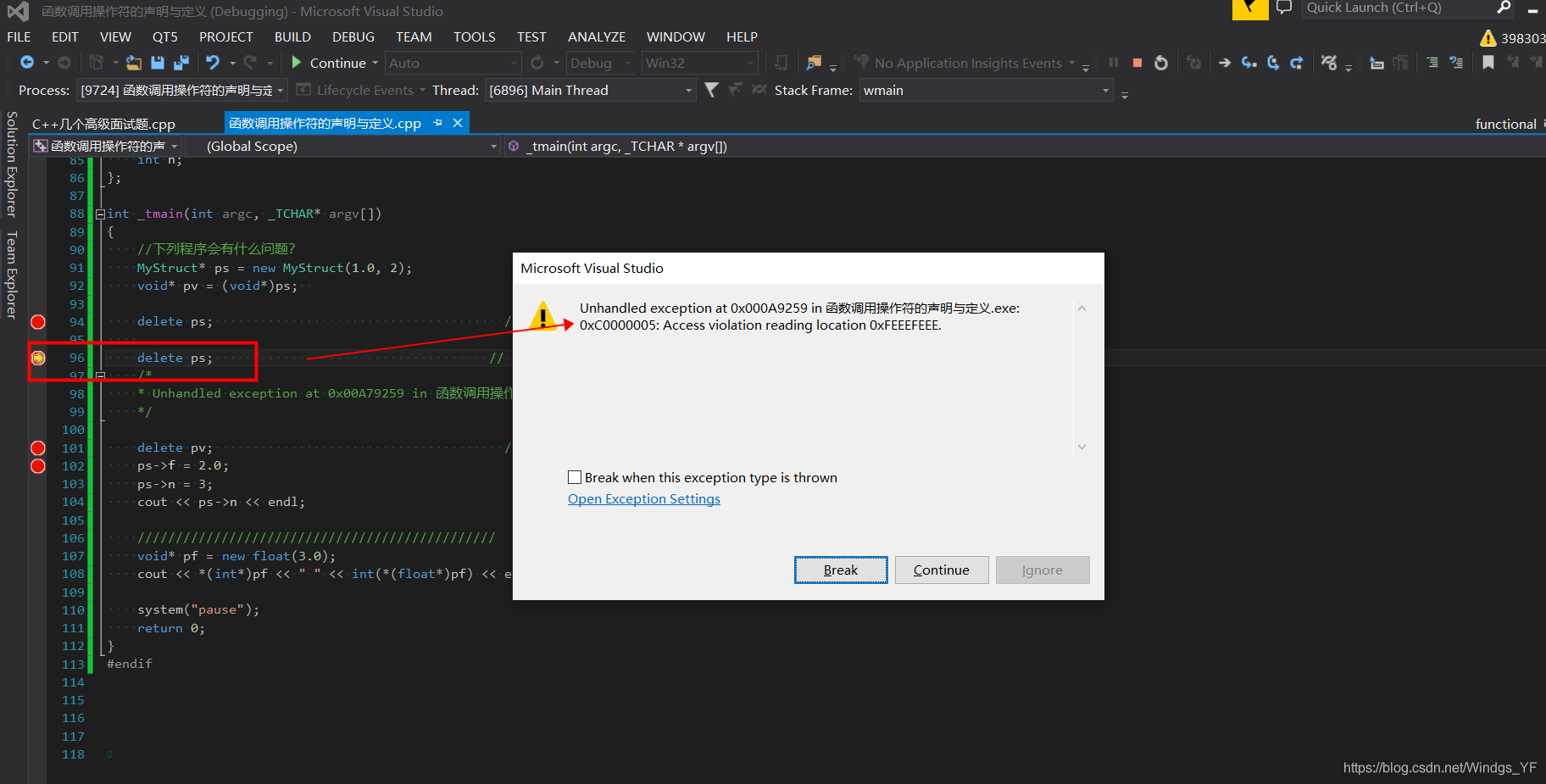The height and width of the screenshot is (784, 1546).
Task: Click the Quick Launch search box
Action: click(1399, 8)
